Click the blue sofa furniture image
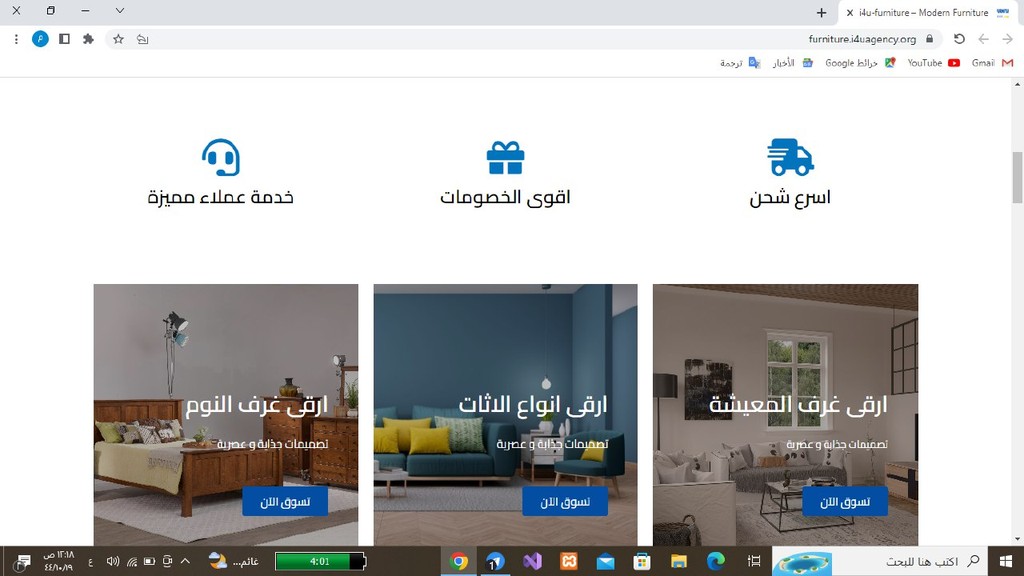 pos(505,415)
